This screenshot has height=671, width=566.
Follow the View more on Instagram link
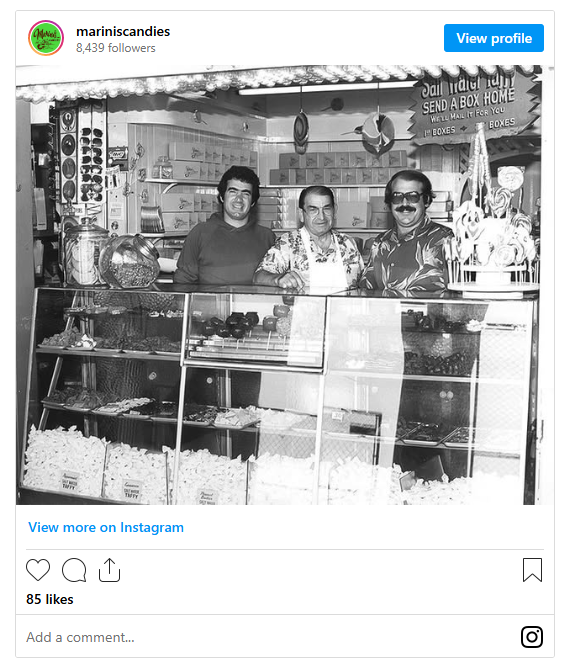pos(106,527)
